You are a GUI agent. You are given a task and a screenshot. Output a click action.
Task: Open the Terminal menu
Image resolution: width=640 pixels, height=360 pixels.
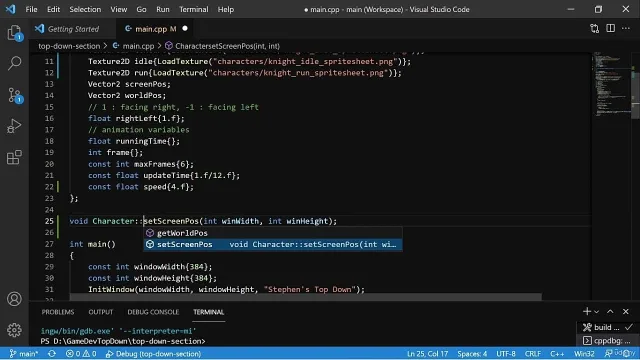click(x=193, y=9)
